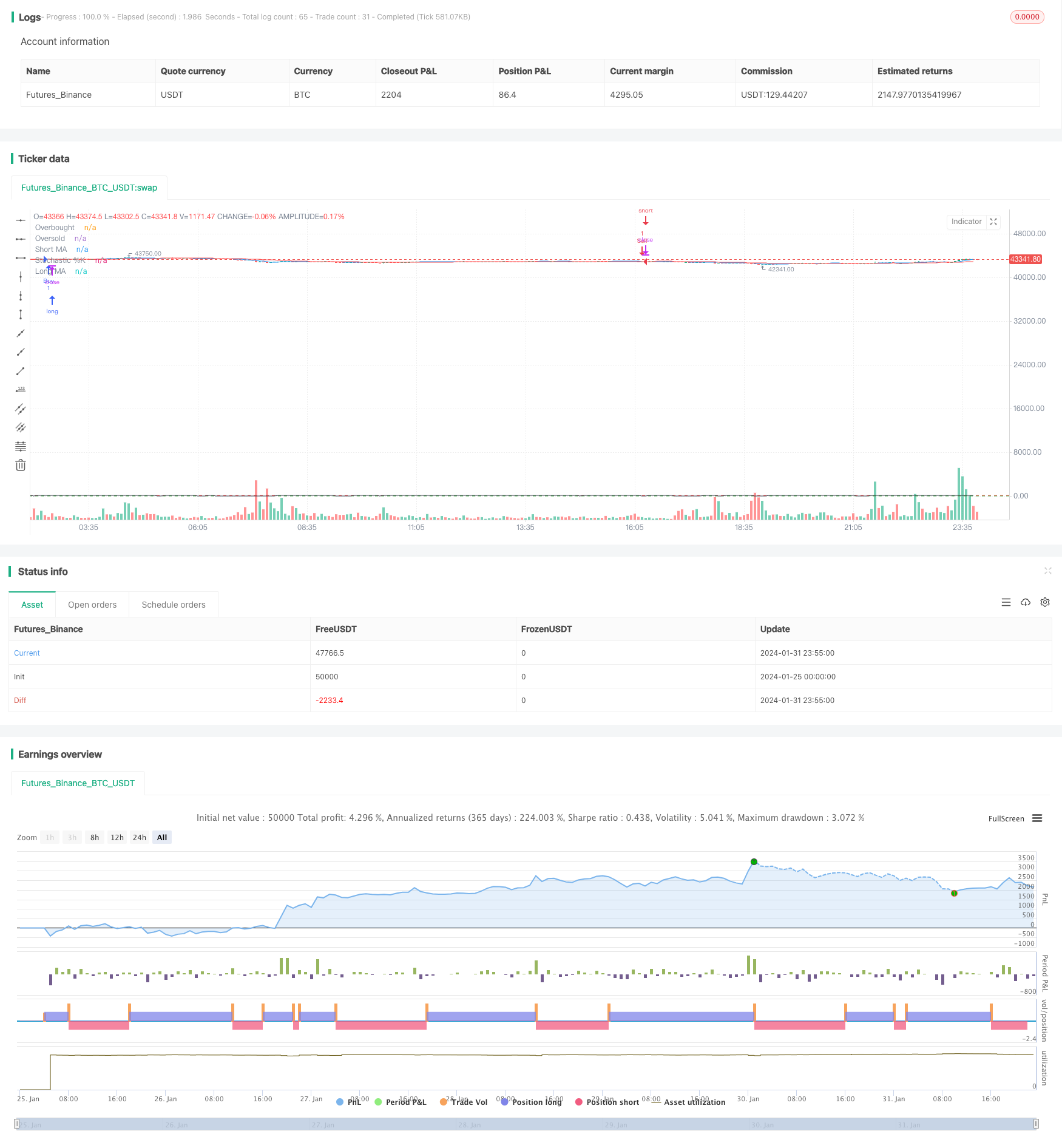The height and width of the screenshot is (1148, 1062).
Task: Select the horizontal ray line tool
Action: click(x=21, y=239)
